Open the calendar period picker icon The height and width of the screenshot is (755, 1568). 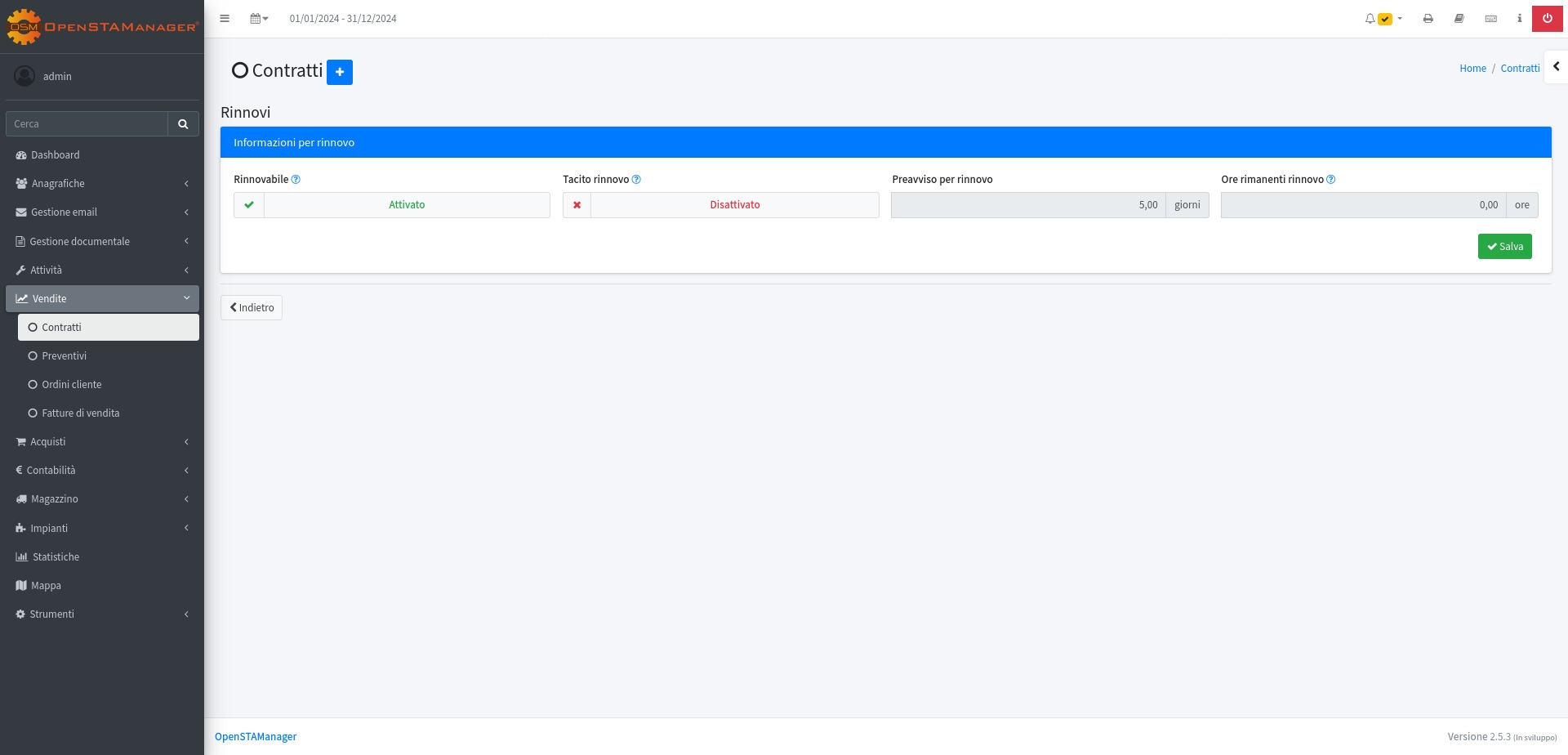258,19
